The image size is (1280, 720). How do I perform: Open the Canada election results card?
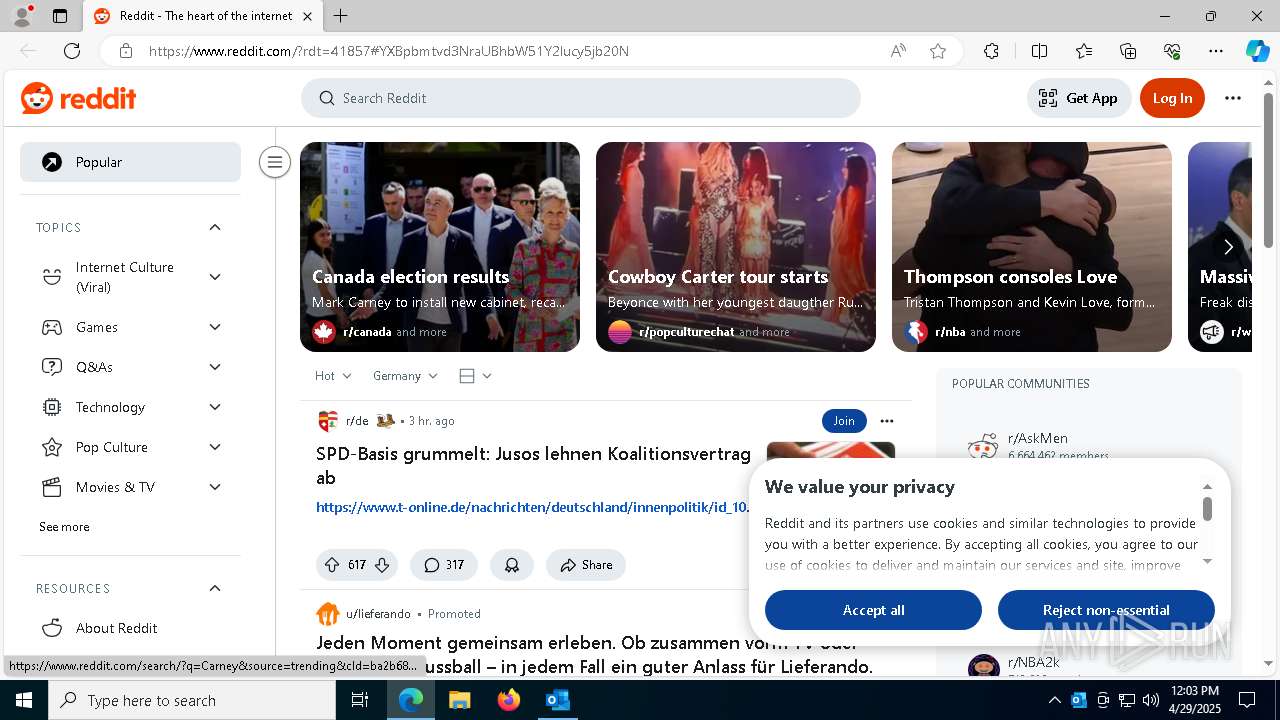pos(440,247)
